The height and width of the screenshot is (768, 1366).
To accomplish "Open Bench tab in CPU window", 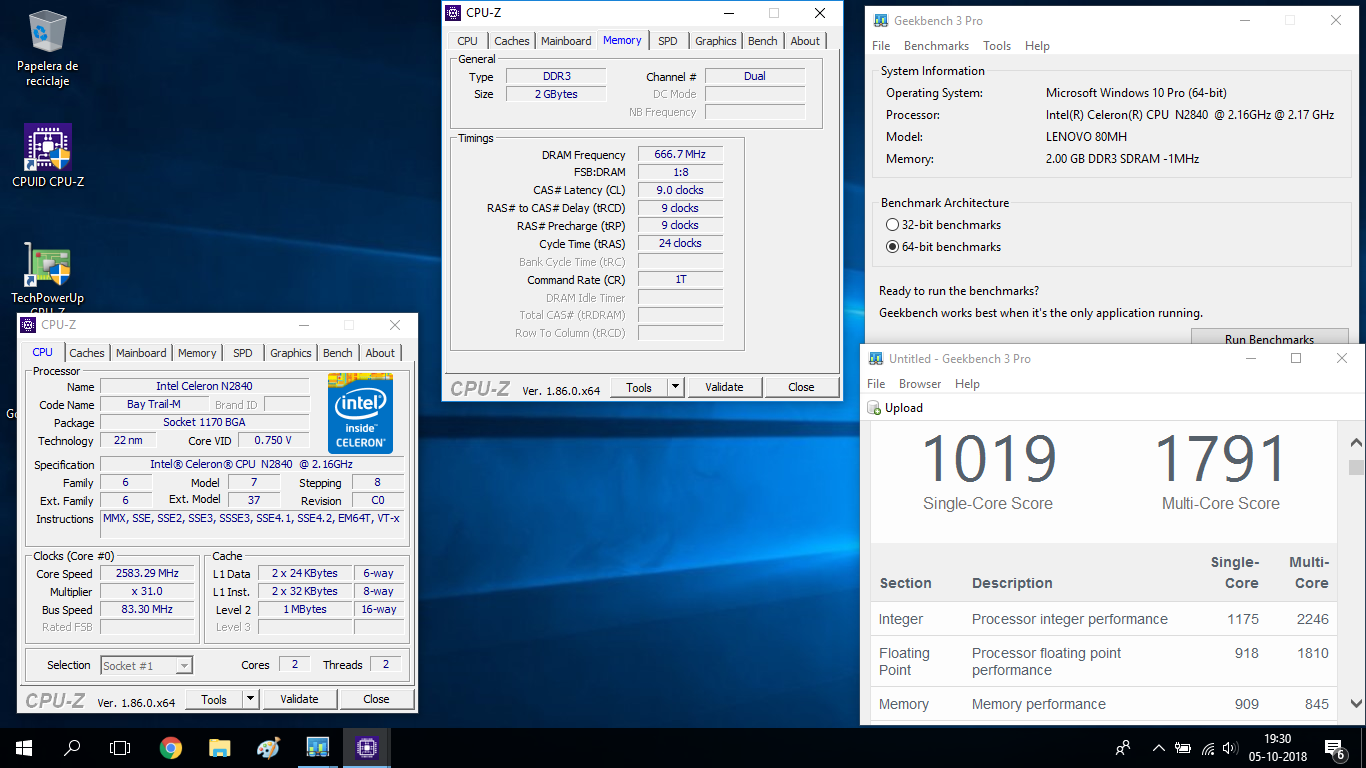I will (x=338, y=353).
